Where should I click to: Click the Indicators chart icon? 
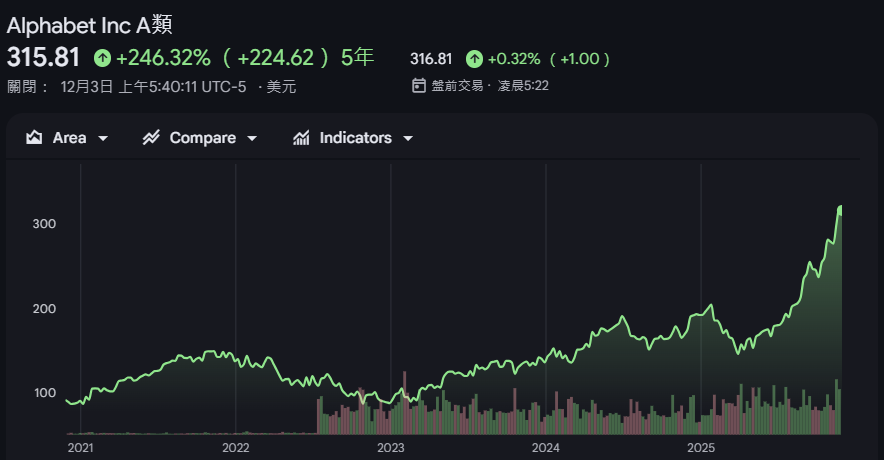(301, 138)
